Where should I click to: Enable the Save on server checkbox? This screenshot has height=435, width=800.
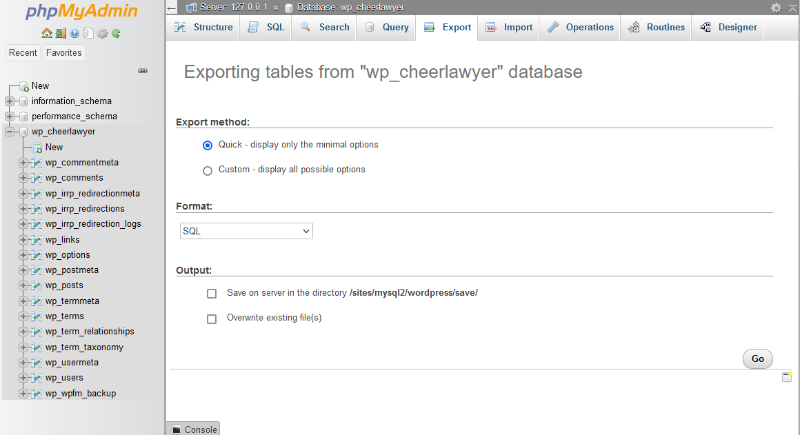[x=211, y=294]
